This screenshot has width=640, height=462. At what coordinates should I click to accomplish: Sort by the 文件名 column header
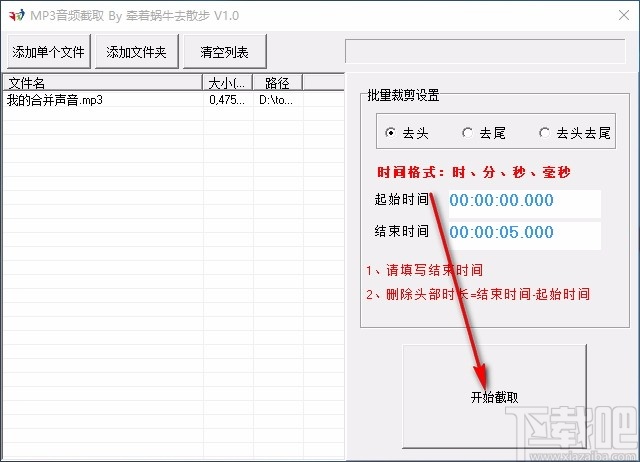tap(103, 83)
